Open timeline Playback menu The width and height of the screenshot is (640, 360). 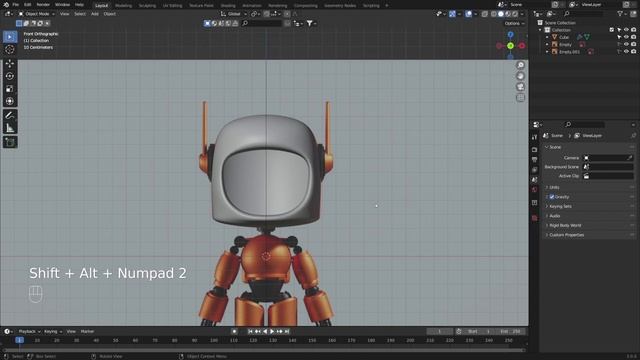29,331
